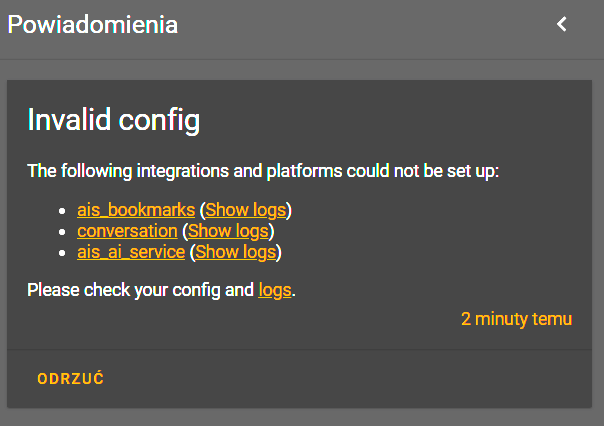Viewport: 604px width, 426px height.
Task: Show logs for ais_bookmarks
Action: pyautogui.click(x=246, y=210)
